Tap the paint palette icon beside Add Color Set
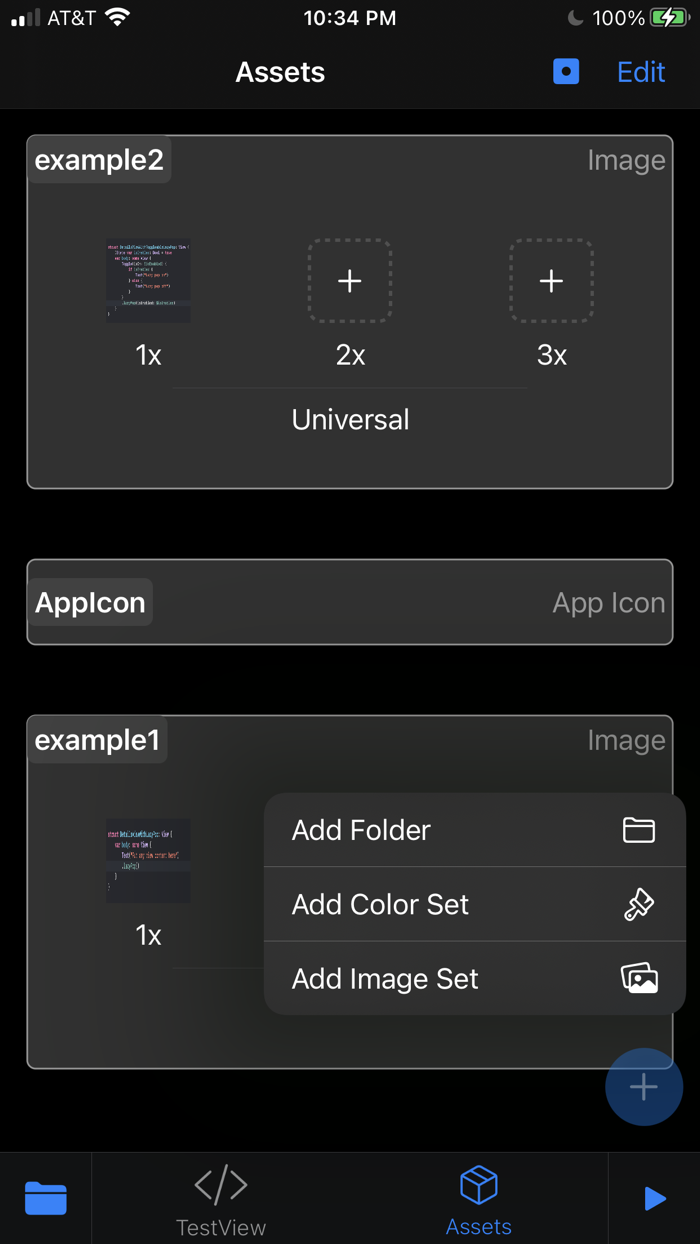 pyautogui.click(x=639, y=904)
